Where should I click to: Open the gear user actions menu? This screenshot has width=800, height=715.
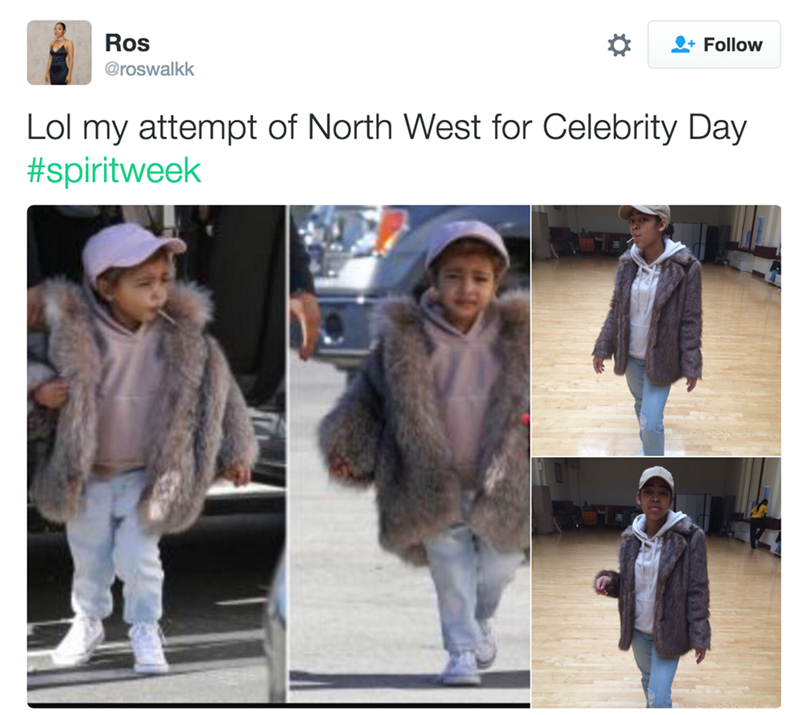[619, 45]
